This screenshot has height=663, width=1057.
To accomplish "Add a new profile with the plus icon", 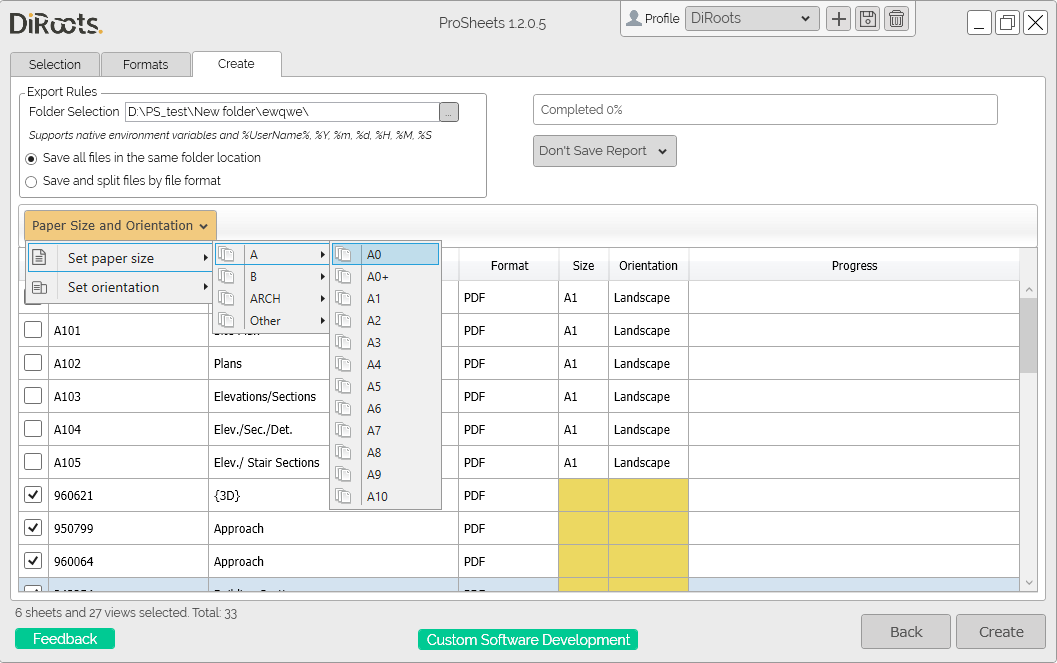I will (838, 18).
